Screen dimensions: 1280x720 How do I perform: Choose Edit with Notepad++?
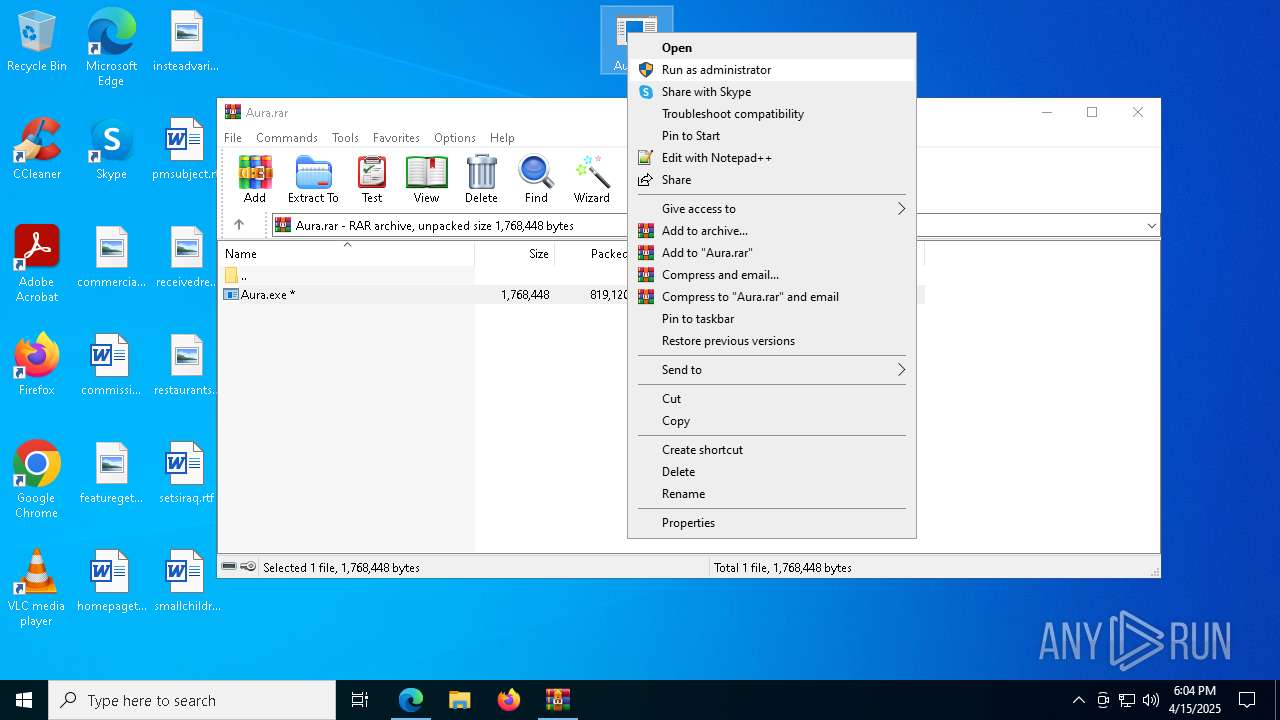tap(771, 158)
